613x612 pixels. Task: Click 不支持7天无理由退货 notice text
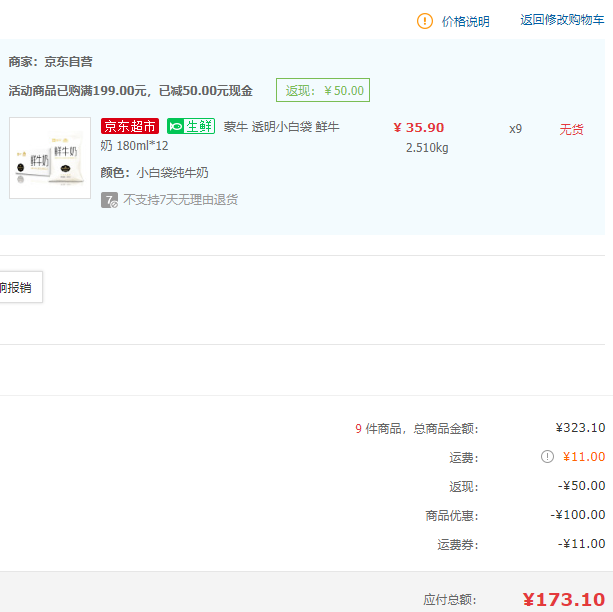(181, 200)
